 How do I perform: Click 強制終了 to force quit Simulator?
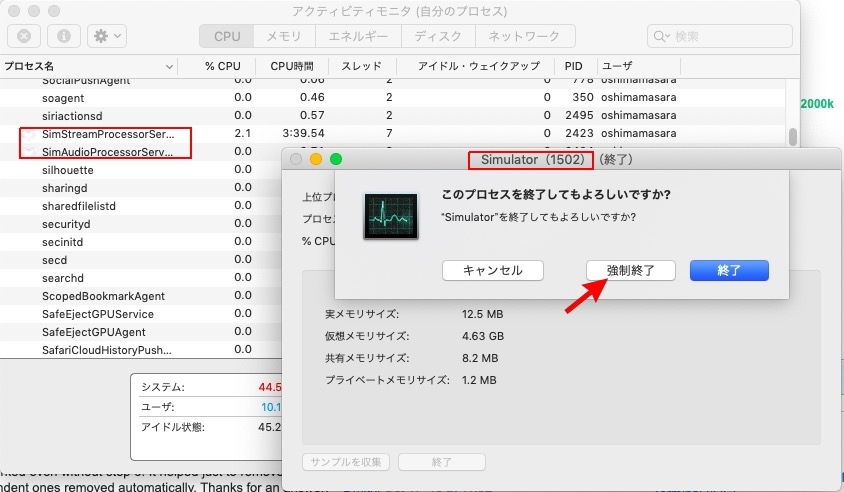pos(631,270)
